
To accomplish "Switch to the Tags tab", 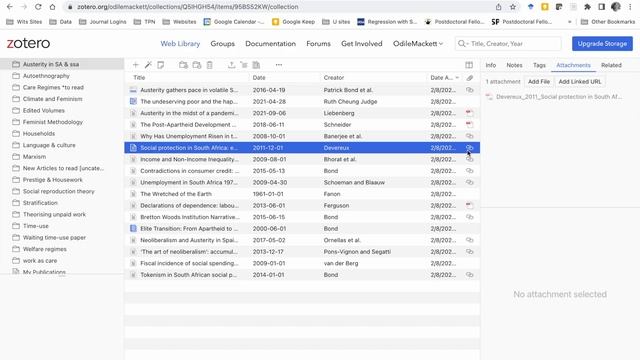I will 539,65.
